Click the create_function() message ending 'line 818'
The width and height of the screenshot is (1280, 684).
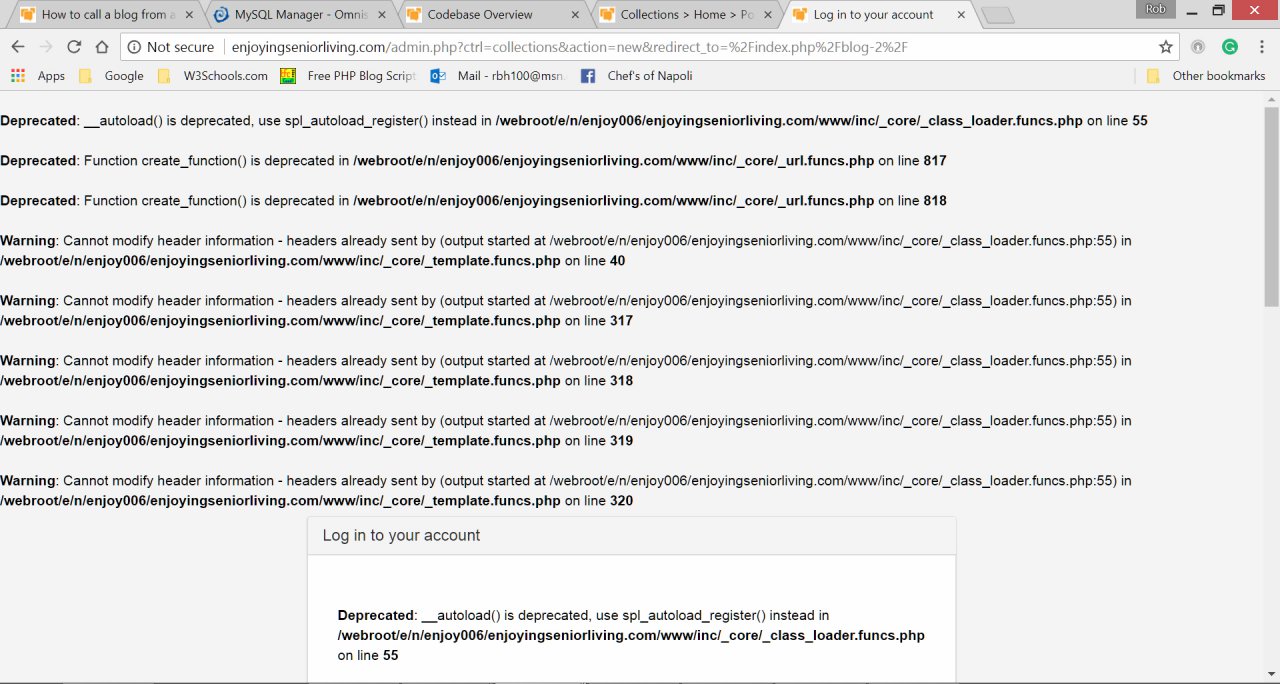(x=473, y=201)
